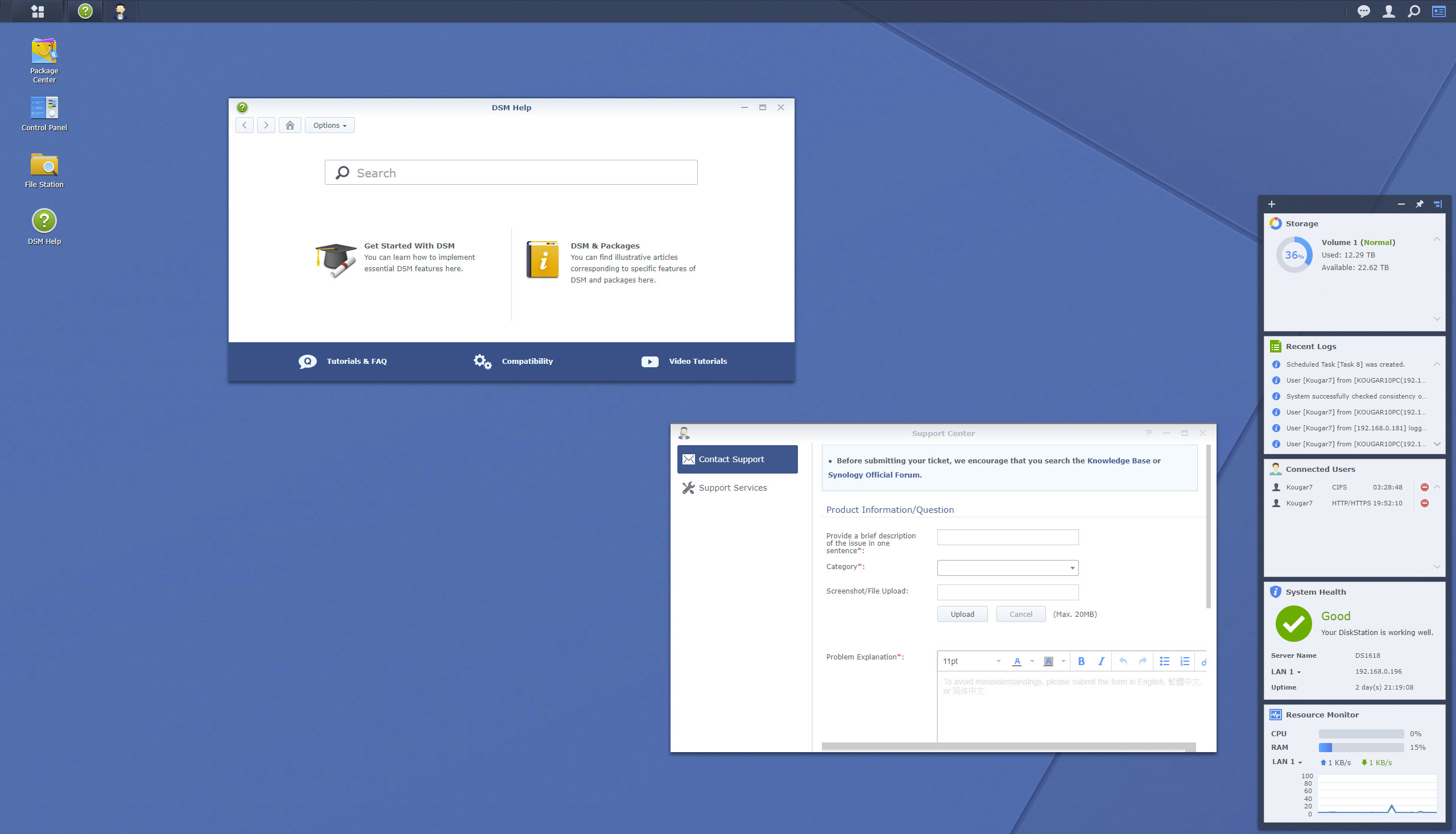Viewport: 1456px width, 834px height.
Task: Click the Problem Explanation text area
Action: coord(1072,707)
